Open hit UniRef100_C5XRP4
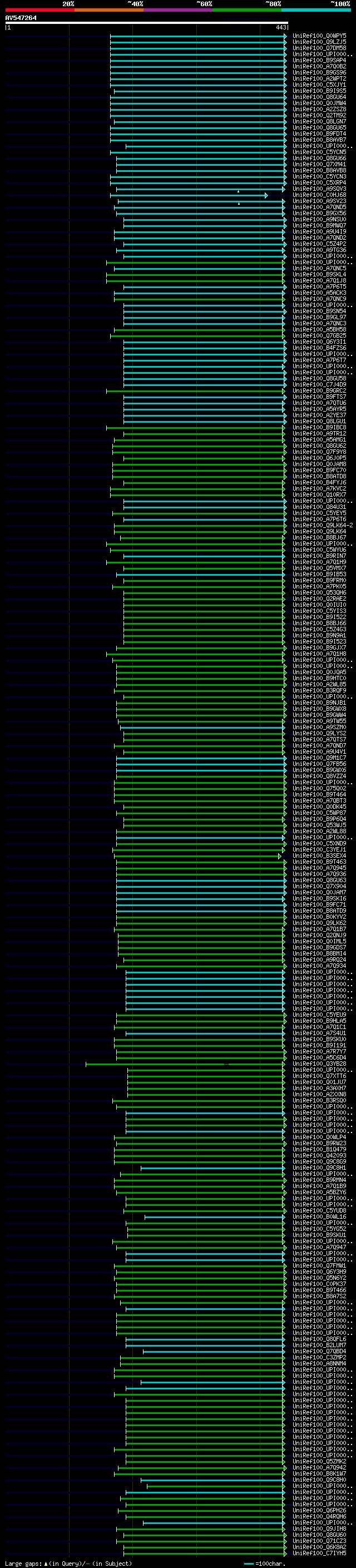The width and height of the screenshot is (356, 1568). (x=319, y=182)
